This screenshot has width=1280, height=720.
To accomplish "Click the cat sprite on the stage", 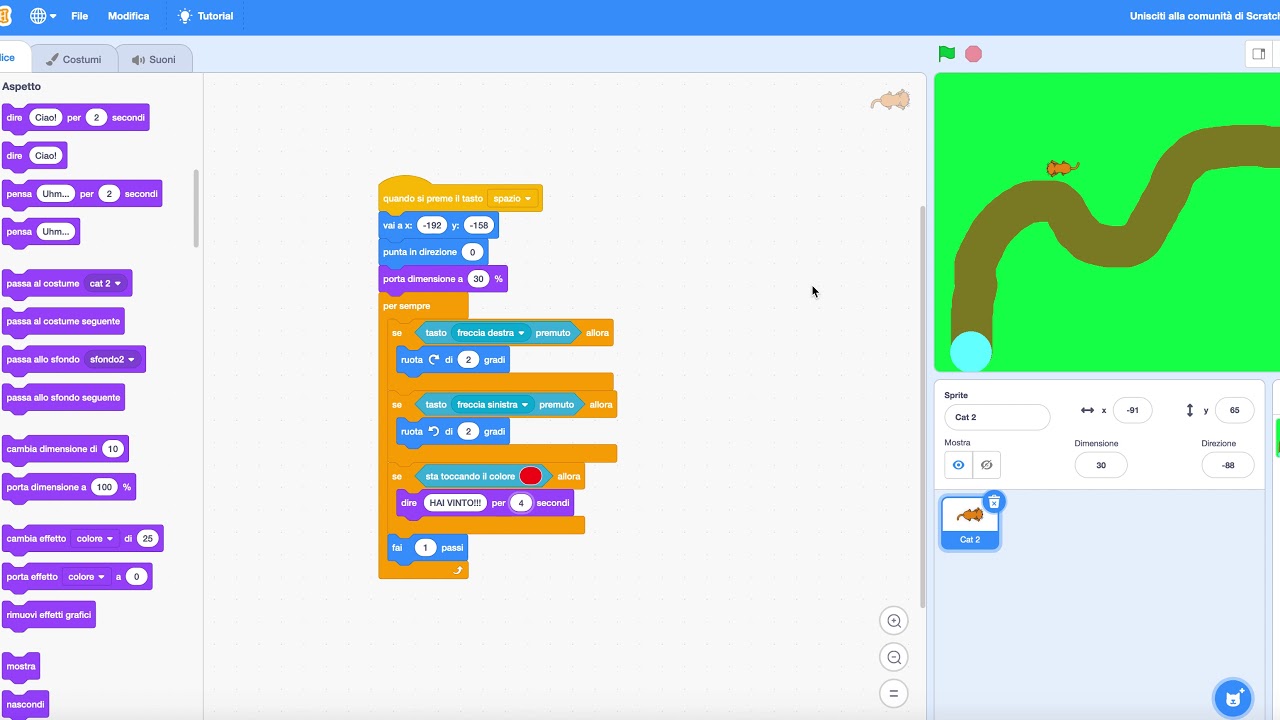I will click(x=1062, y=167).
